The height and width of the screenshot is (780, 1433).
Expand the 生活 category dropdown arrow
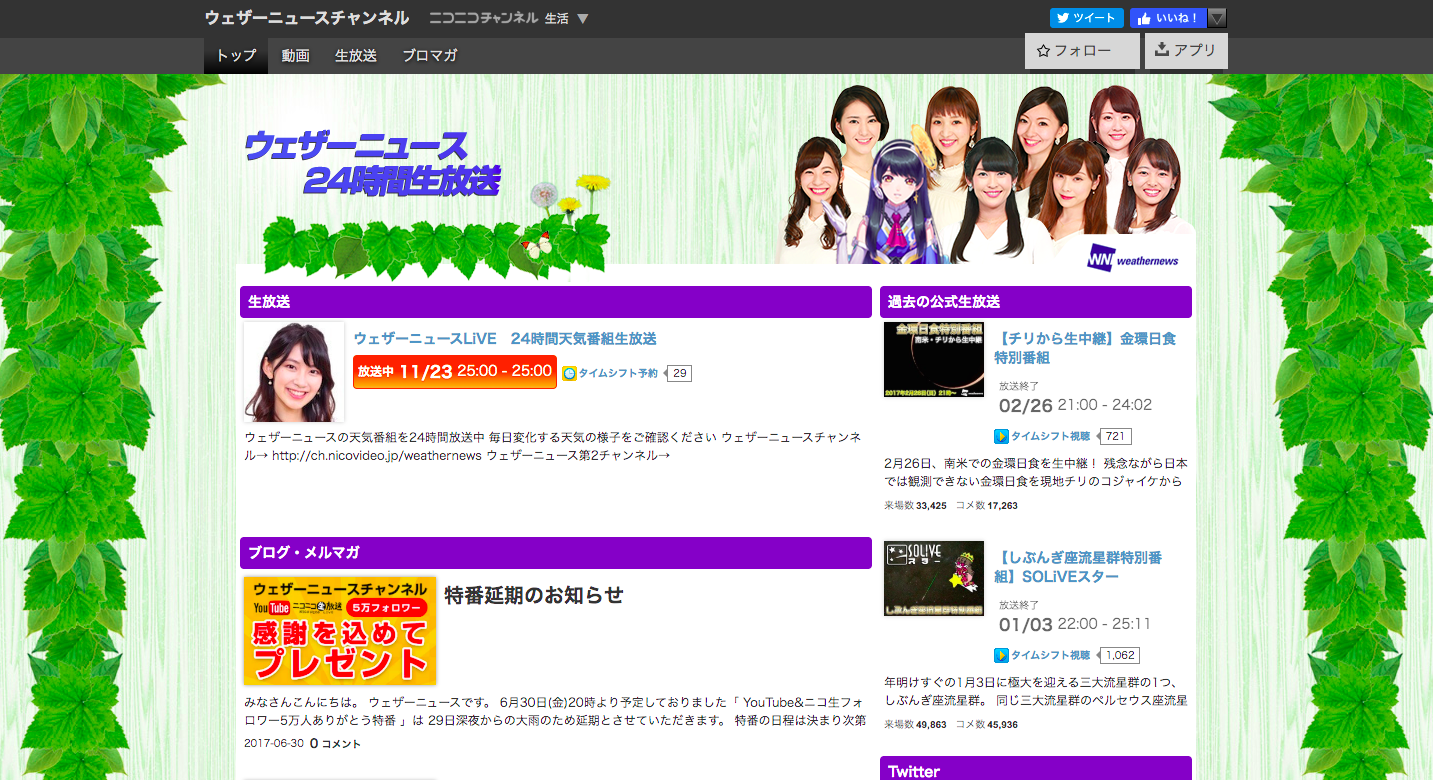click(583, 19)
